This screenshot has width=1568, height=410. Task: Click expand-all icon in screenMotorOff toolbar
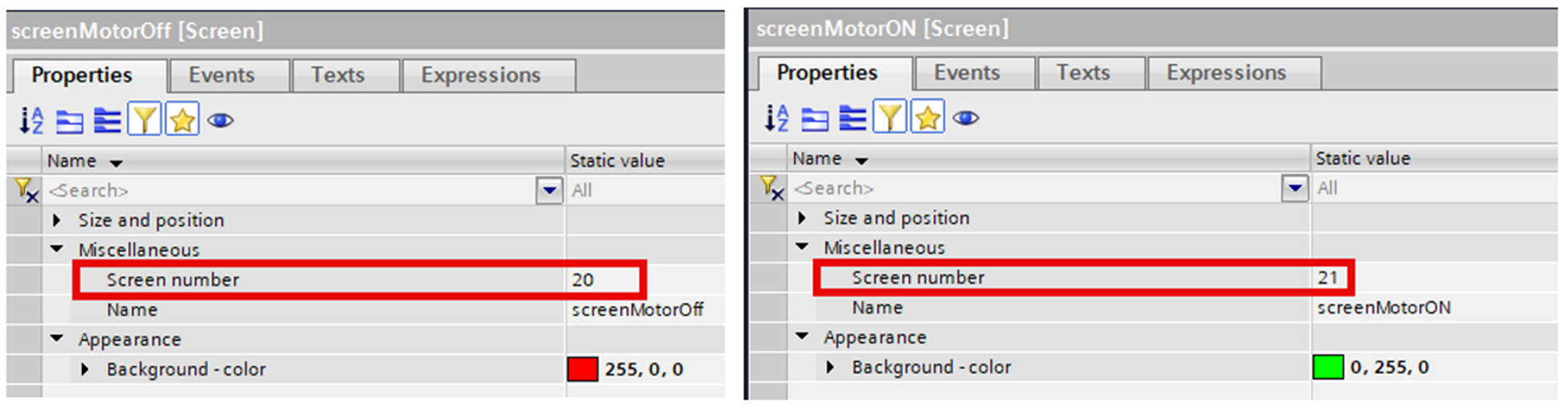107,121
